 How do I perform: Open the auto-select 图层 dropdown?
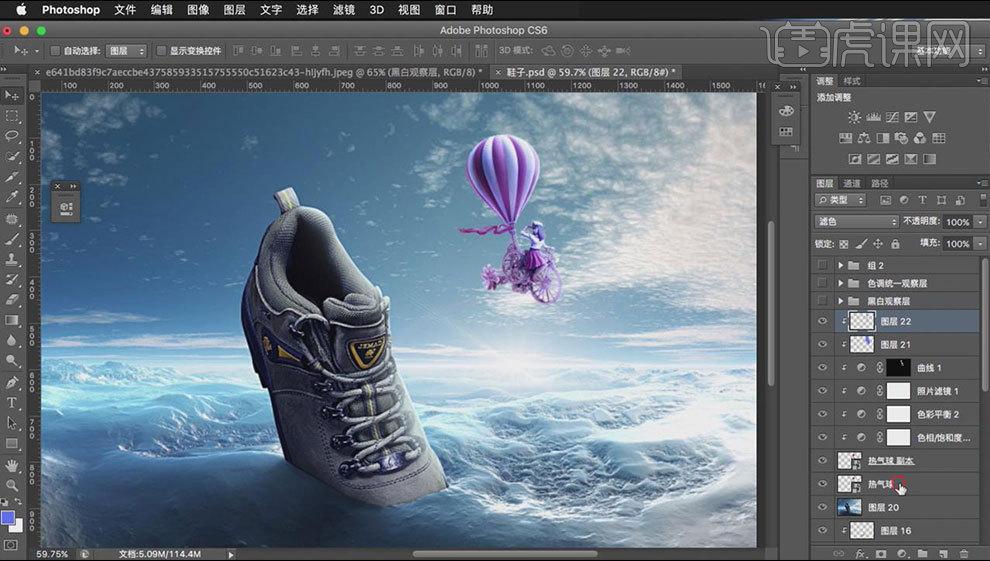click(x=126, y=50)
